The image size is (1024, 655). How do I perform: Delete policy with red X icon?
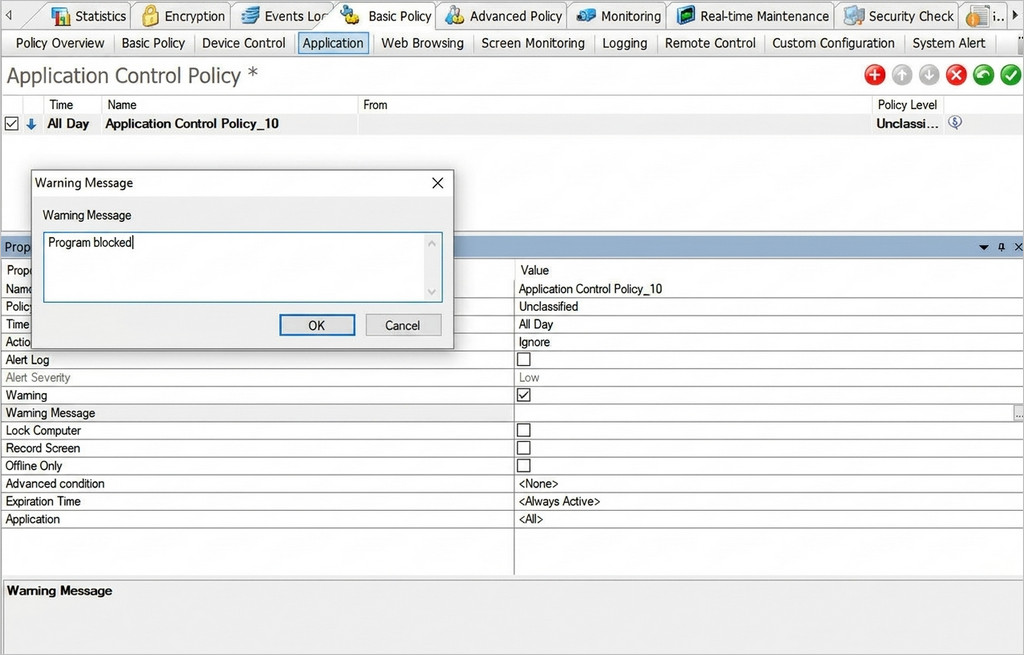point(956,75)
